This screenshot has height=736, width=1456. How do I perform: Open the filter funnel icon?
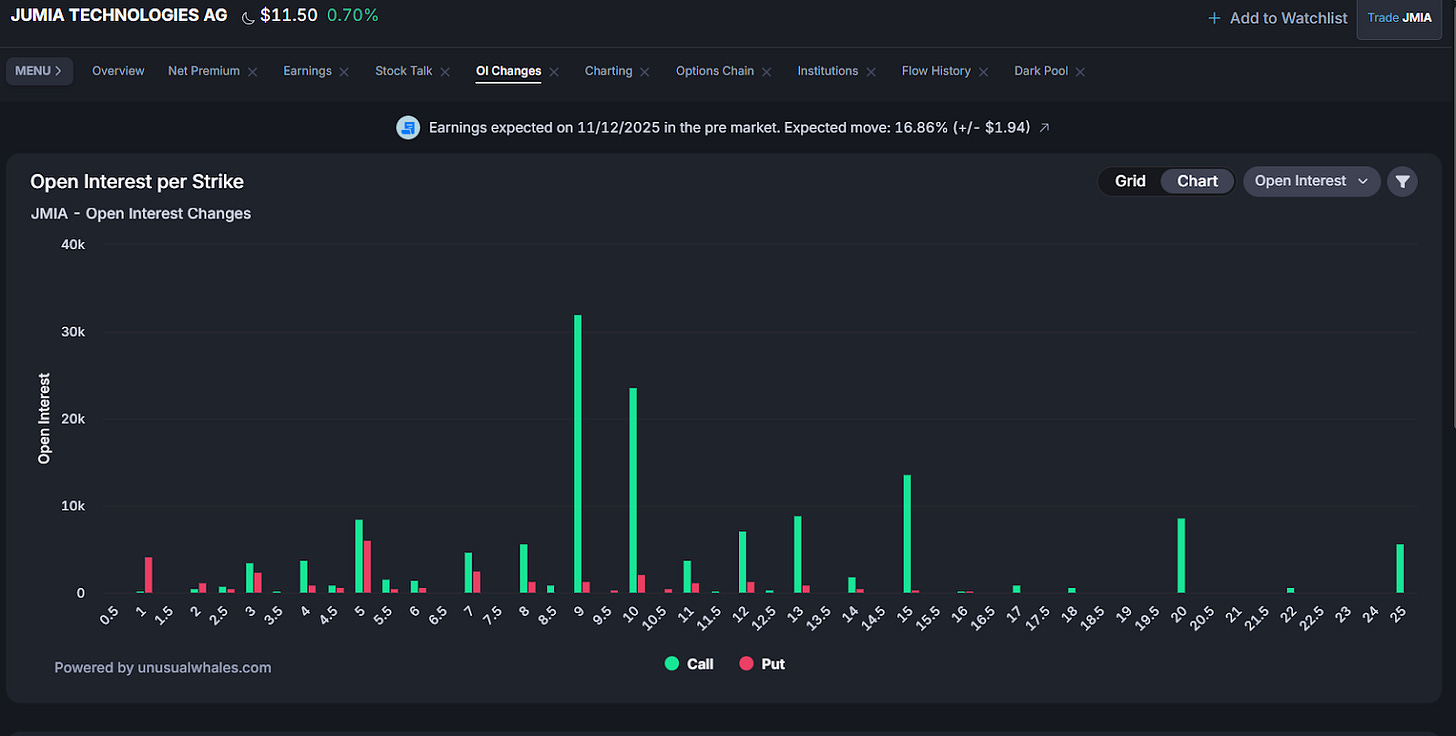(x=1402, y=181)
